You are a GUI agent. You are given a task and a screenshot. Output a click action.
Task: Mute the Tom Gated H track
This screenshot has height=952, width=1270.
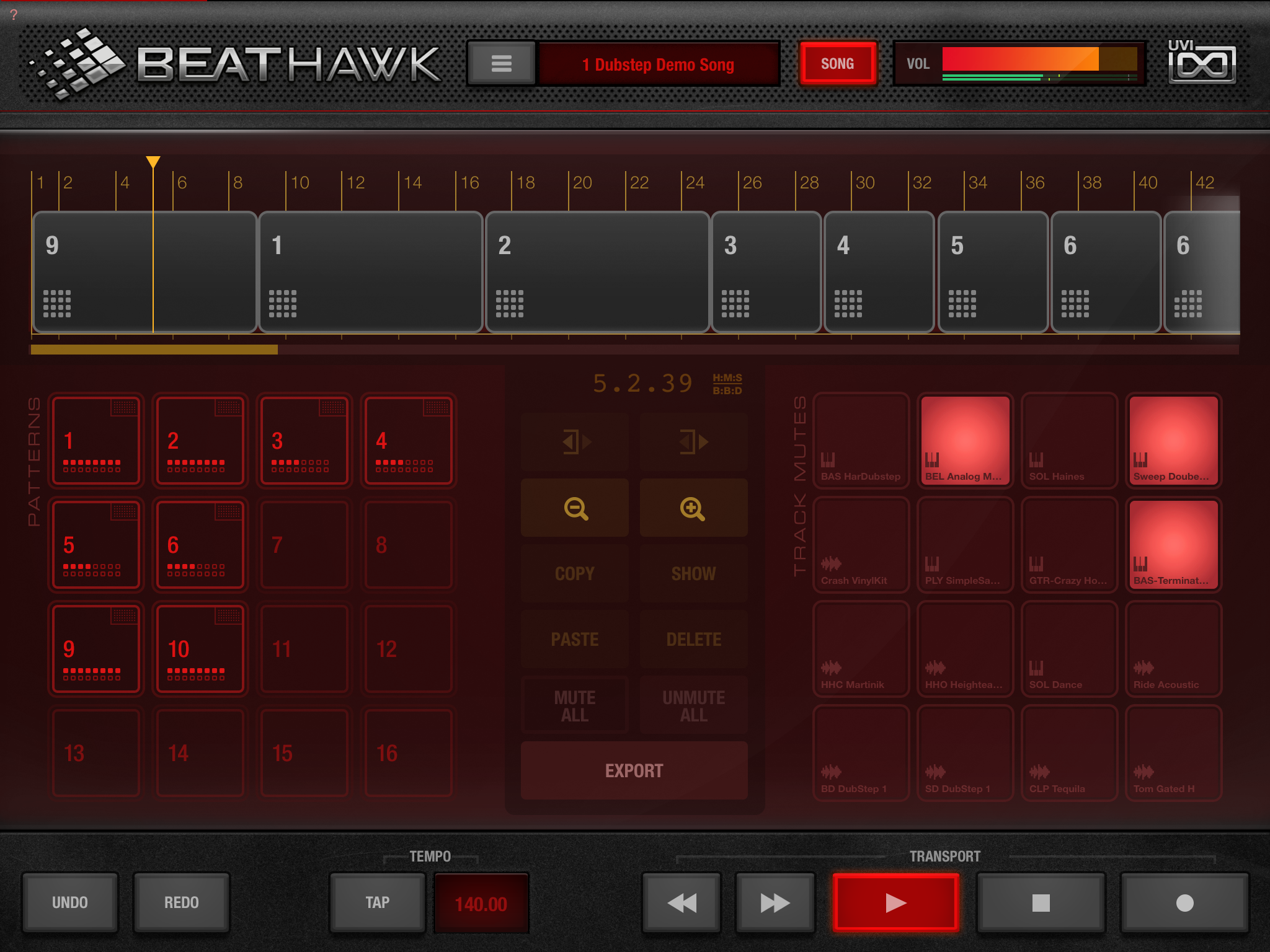pyautogui.click(x=1173, y=752)
